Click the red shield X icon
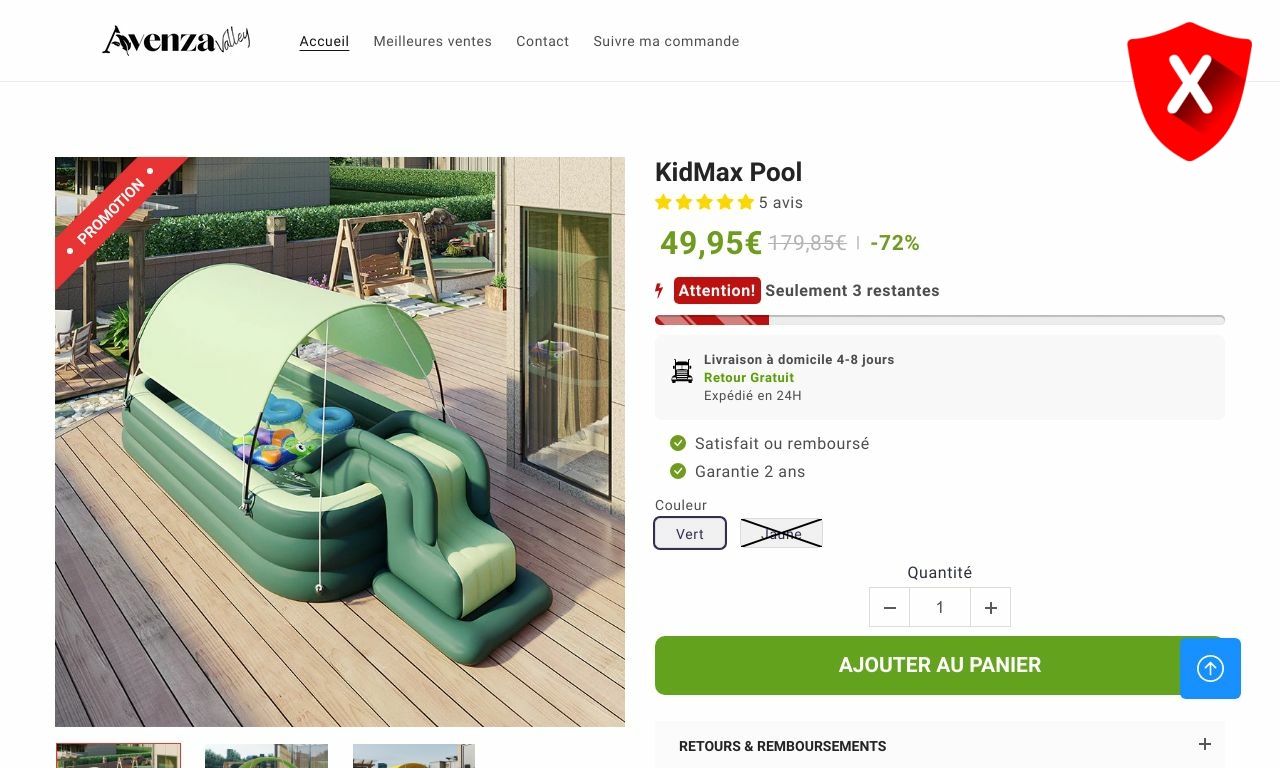The image size is (1280, 768). pyautogui.click(x=1189, y=91)
